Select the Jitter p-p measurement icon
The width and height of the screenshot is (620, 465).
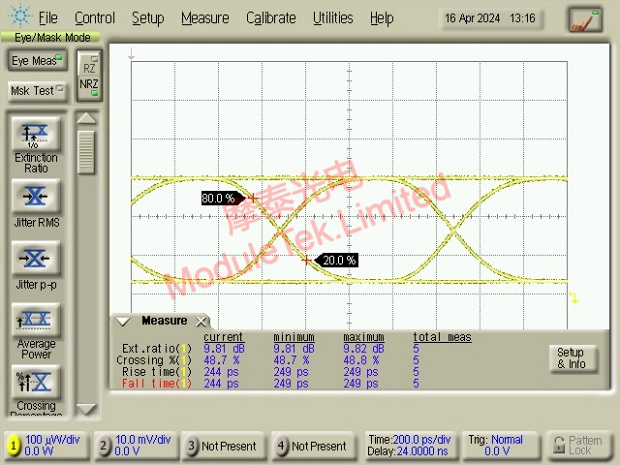click(36, 258)
